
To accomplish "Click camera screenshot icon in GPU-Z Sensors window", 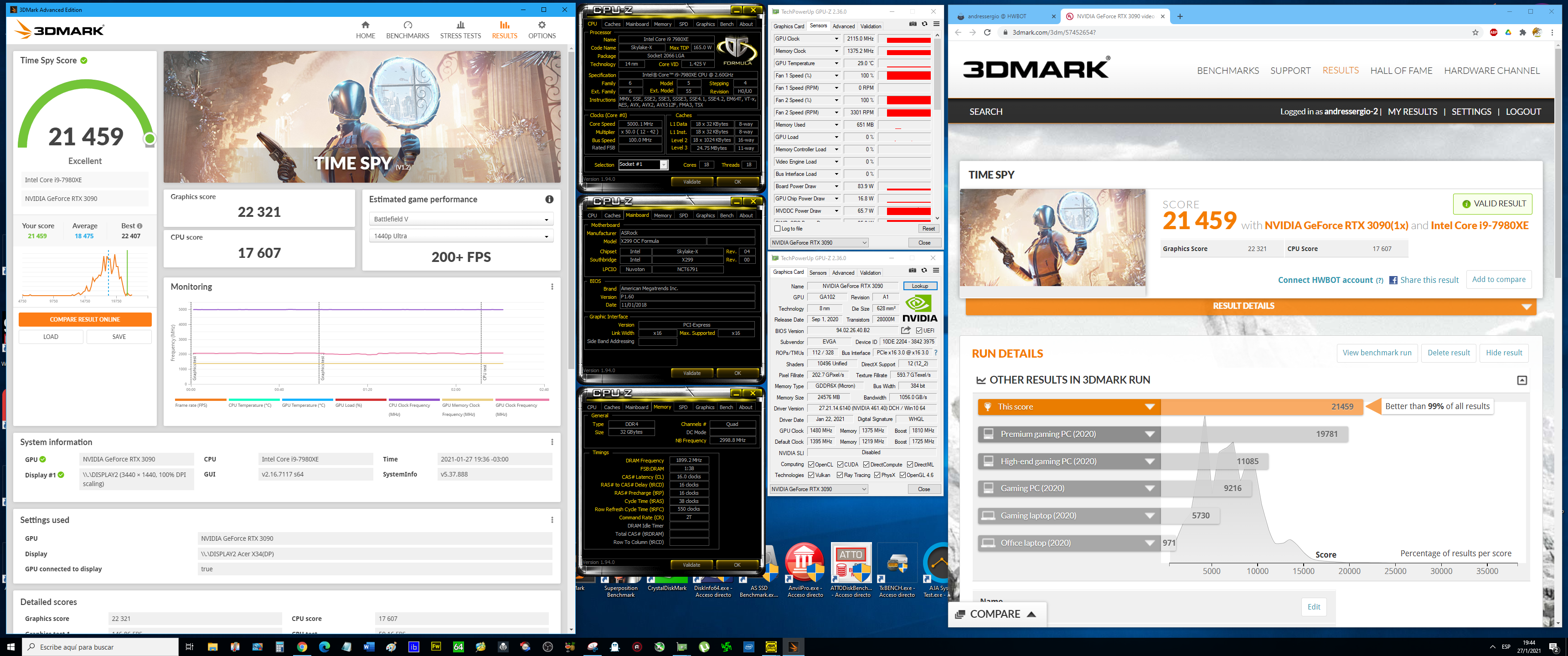I will [x=913, y=24].
